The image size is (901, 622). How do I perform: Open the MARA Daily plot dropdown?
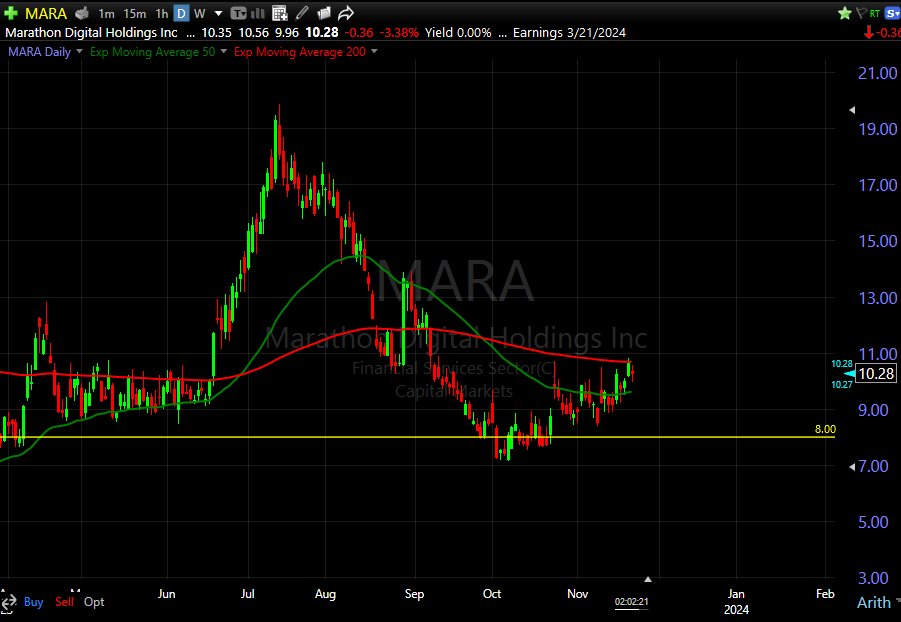tap(79, 52)
